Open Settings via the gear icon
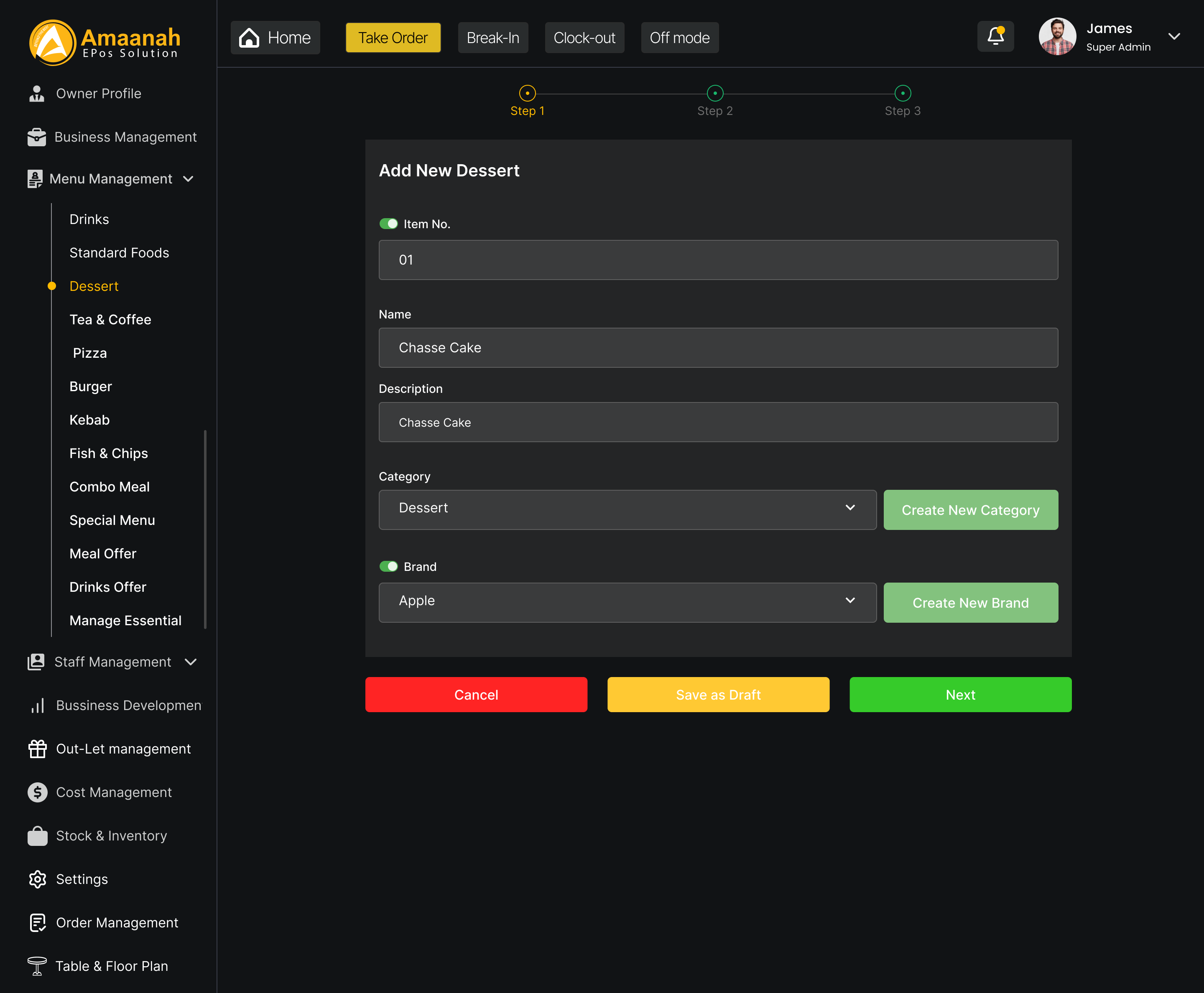The height and width of the screenshot is (993, 1204). pos(37,879)
